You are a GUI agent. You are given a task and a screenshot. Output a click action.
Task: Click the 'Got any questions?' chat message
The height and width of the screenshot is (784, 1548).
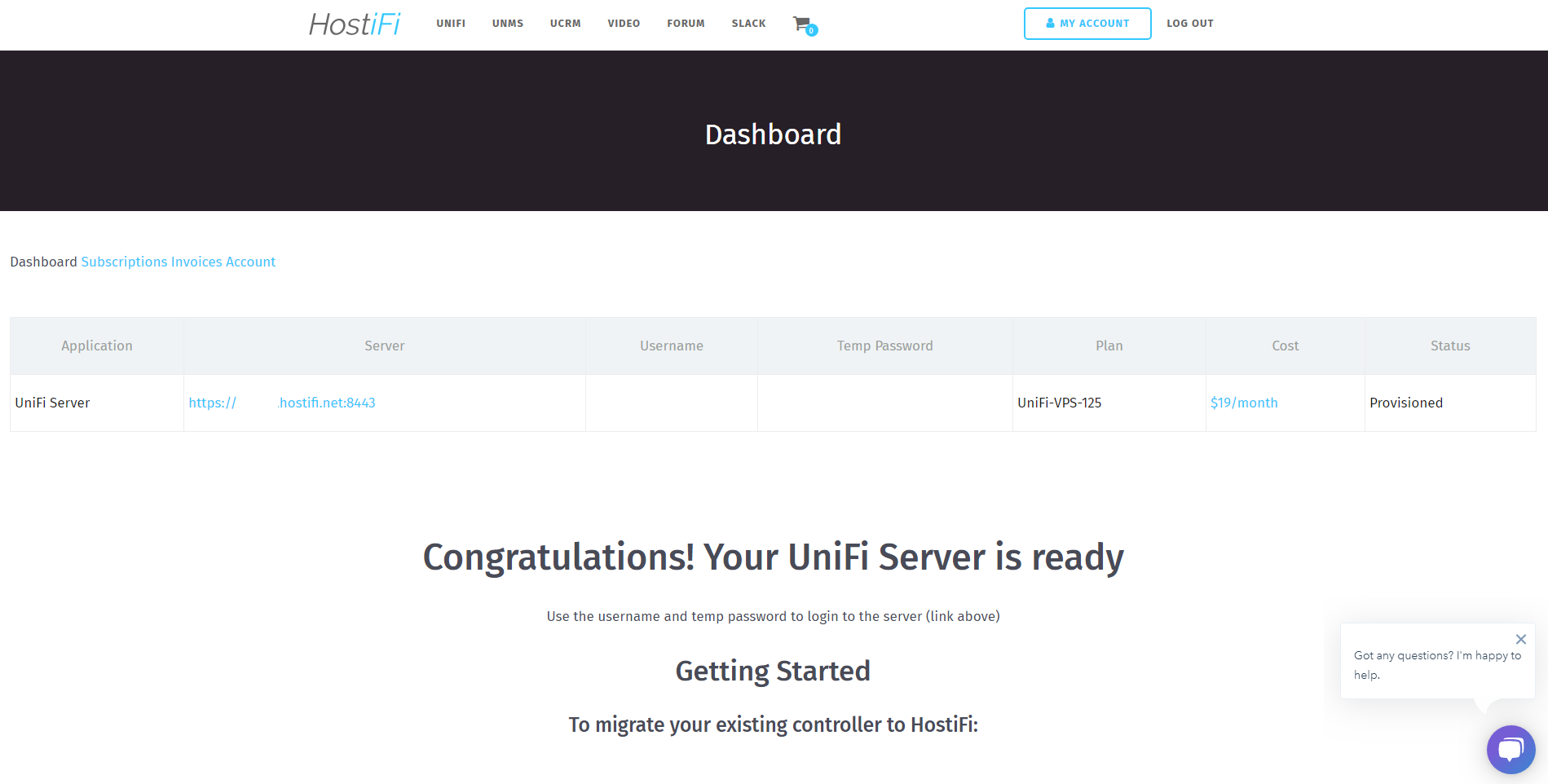[x=1437, y=665]
